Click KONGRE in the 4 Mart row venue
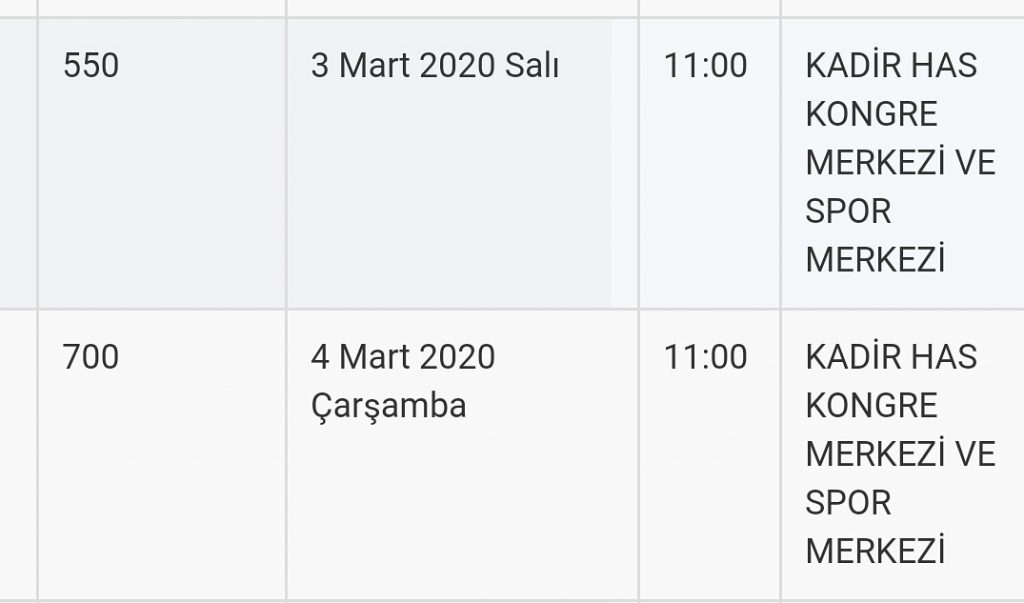The width and height of the screenshot is (1024, 603). pos(871,405)
